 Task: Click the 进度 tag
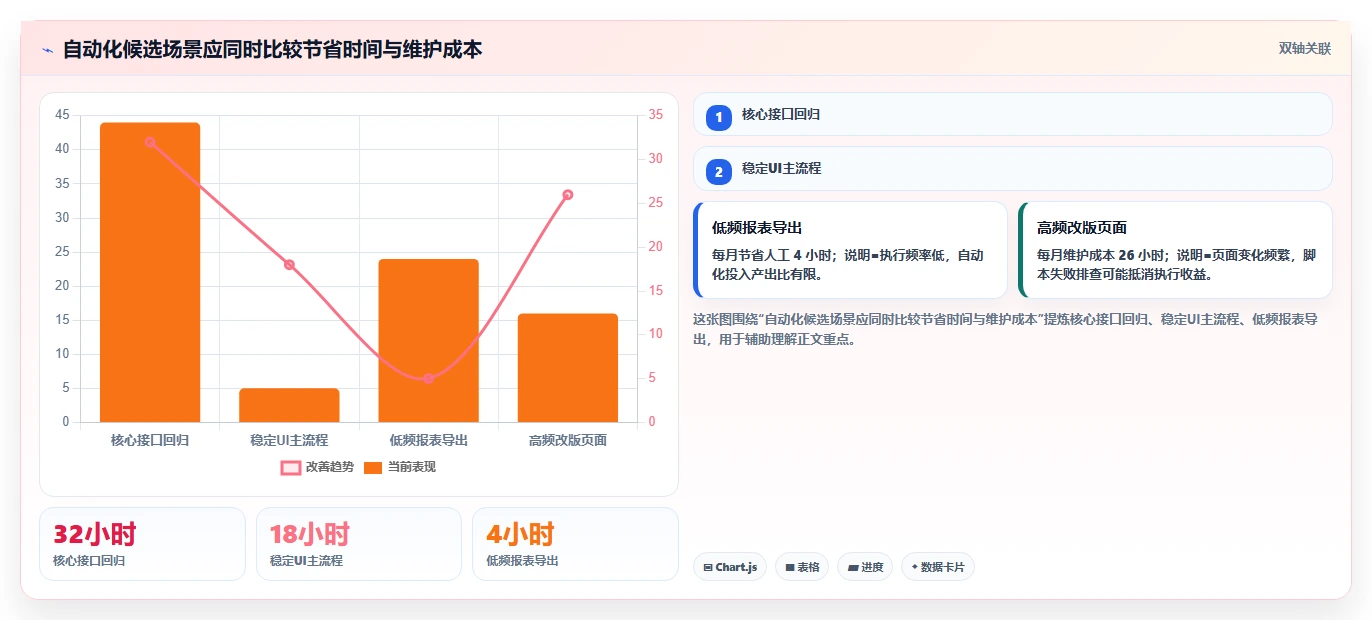[x=865, y=567]
